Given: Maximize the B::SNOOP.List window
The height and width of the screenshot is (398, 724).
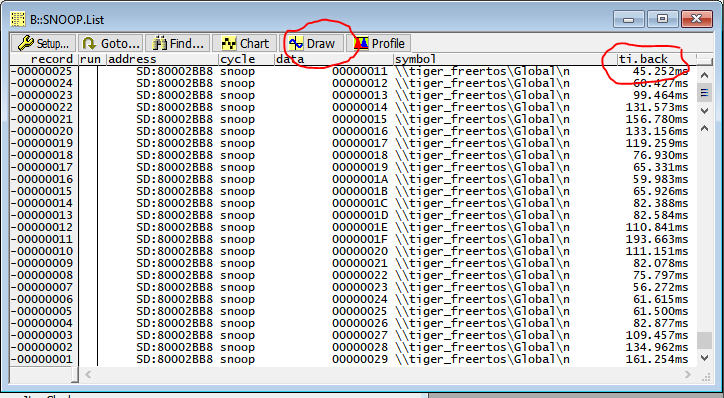Looking at the screenshot, I should [662, 19].
